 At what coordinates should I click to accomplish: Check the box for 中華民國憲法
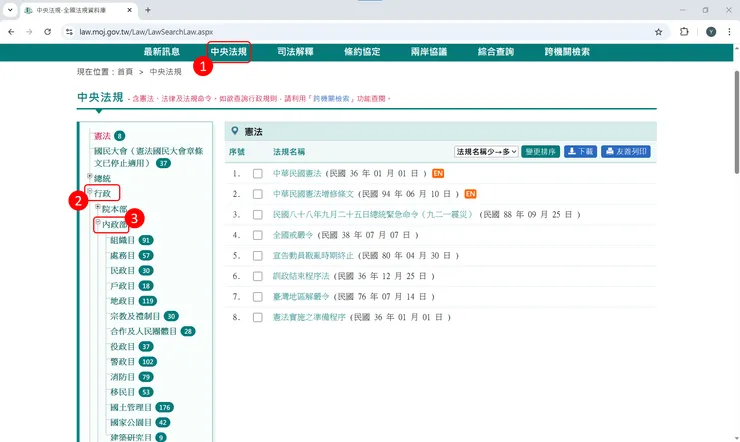pyautogui.click(x=258, y=173)
